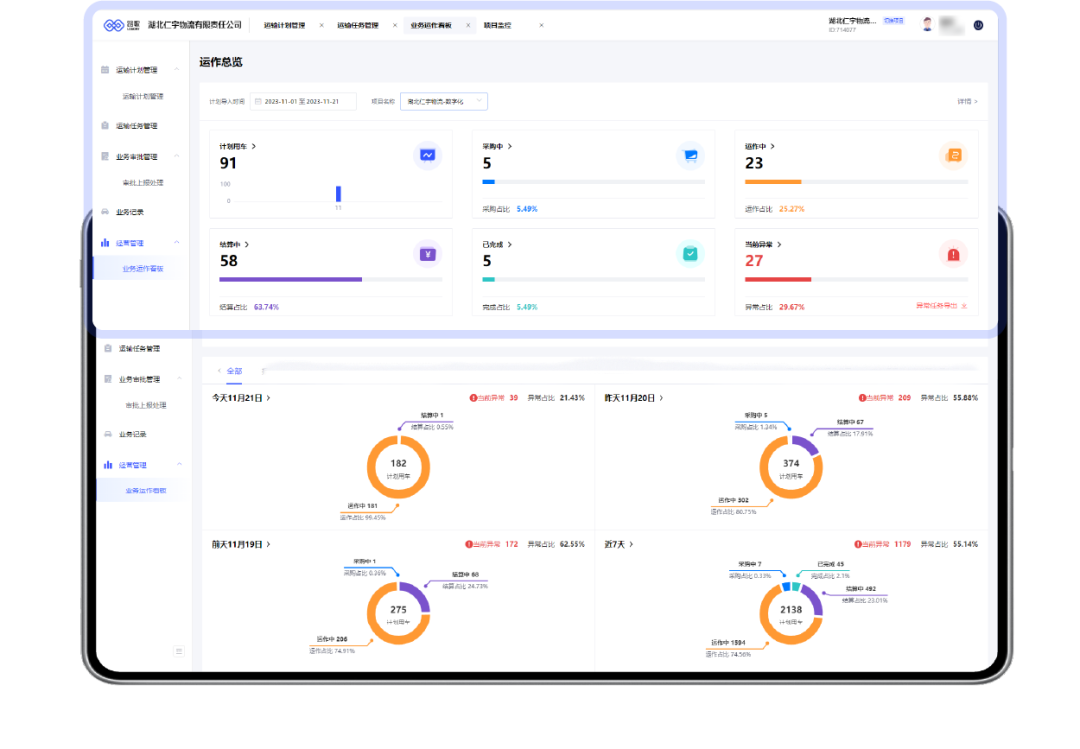Close the 运输任务管理 tab with its X

(x=395, y=25)
